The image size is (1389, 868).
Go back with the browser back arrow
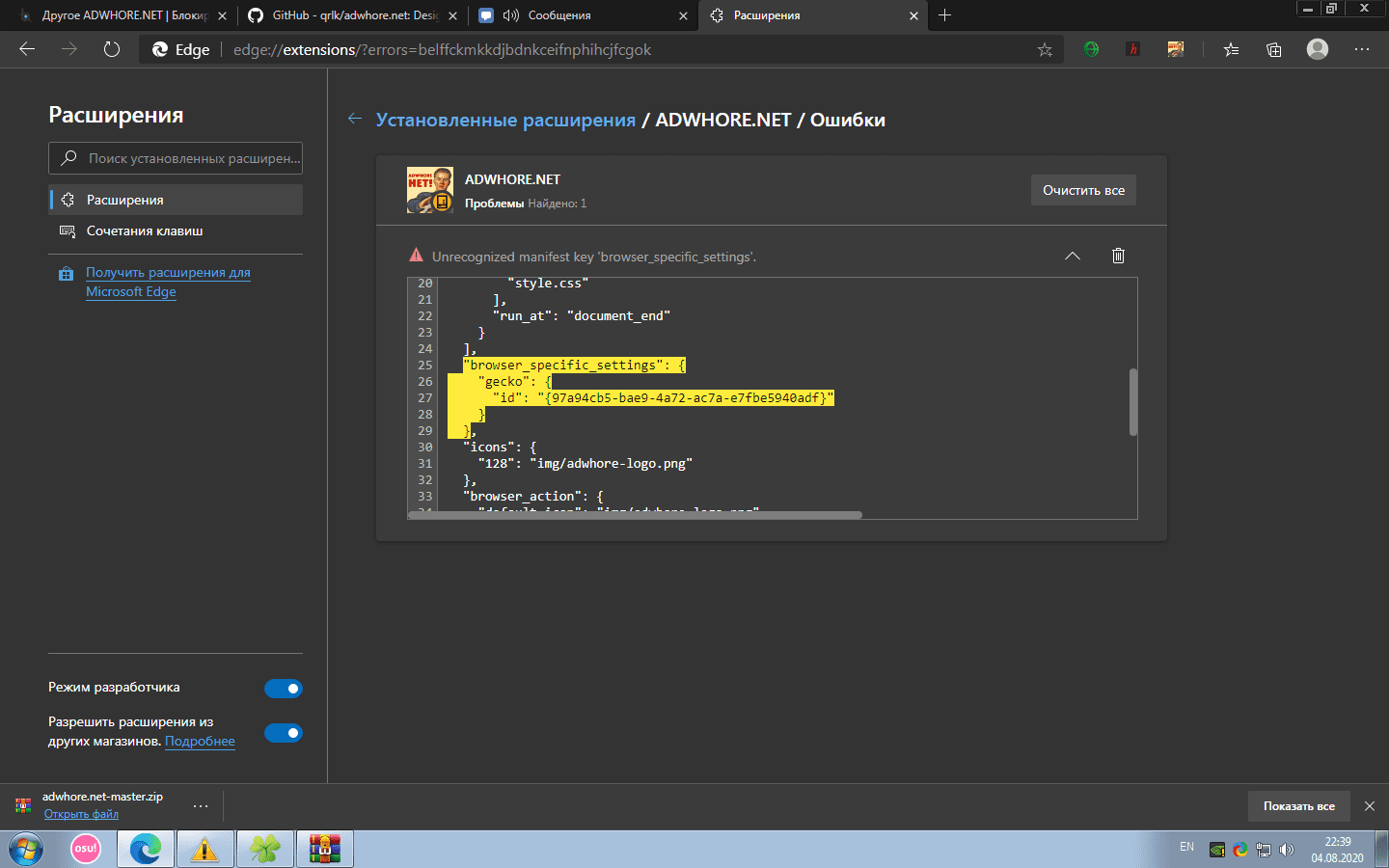(27, 49)
